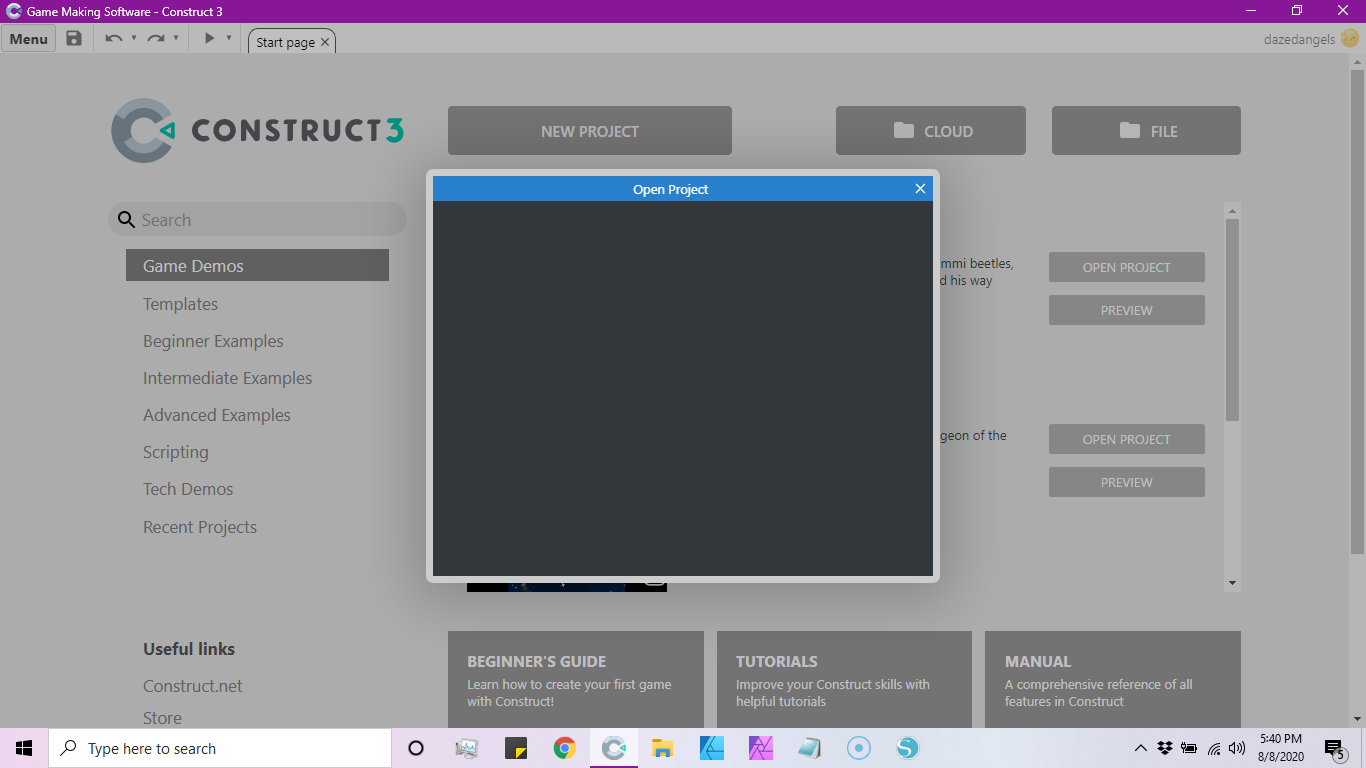This screenshot has width=1366, height=768.
Task: Click the FILE button
Action: (1146, 131)
